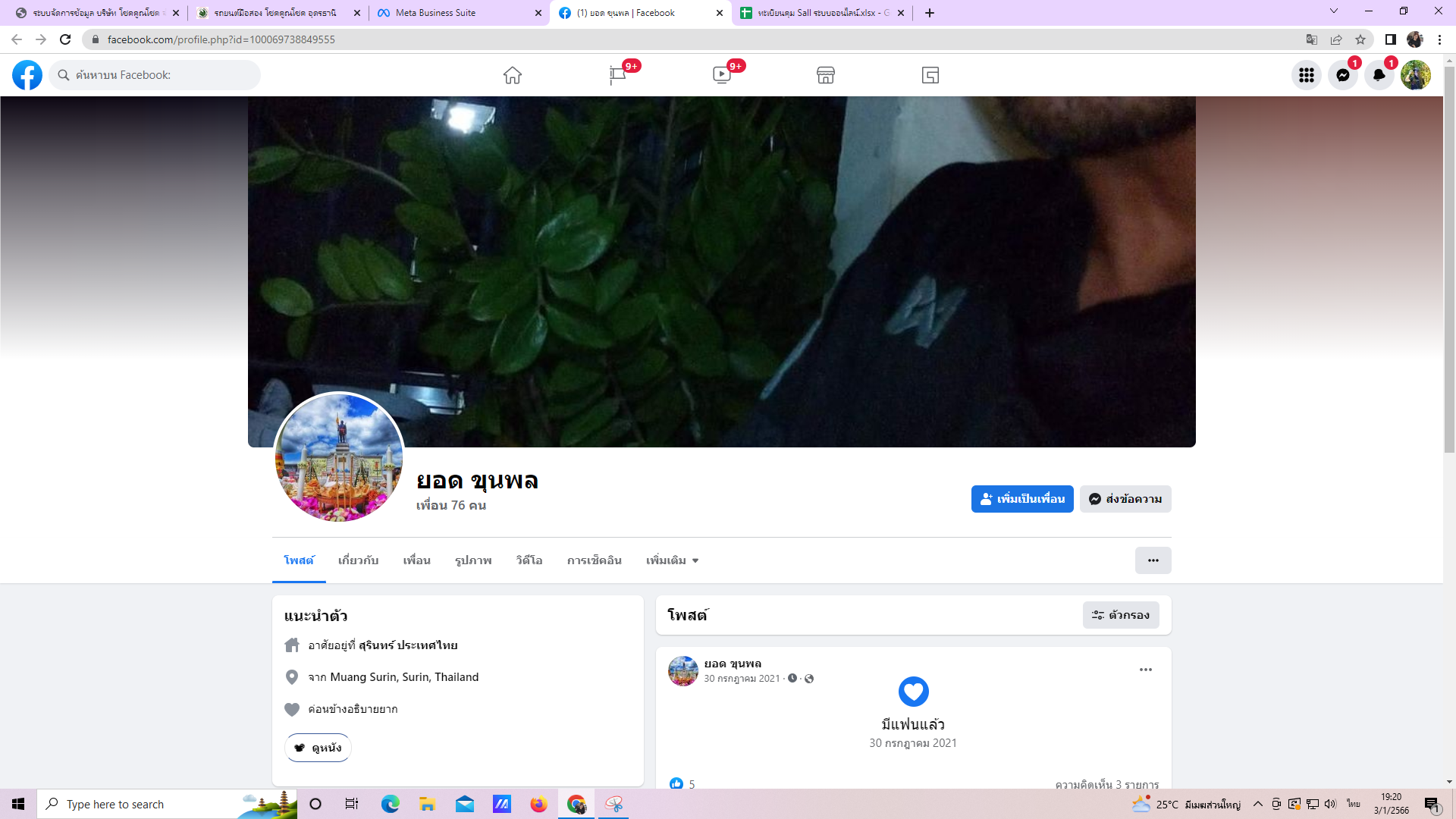This screenshot has width=1456, height=819.
Task: Open notifications bell icon
Action: pos(1379,75)
